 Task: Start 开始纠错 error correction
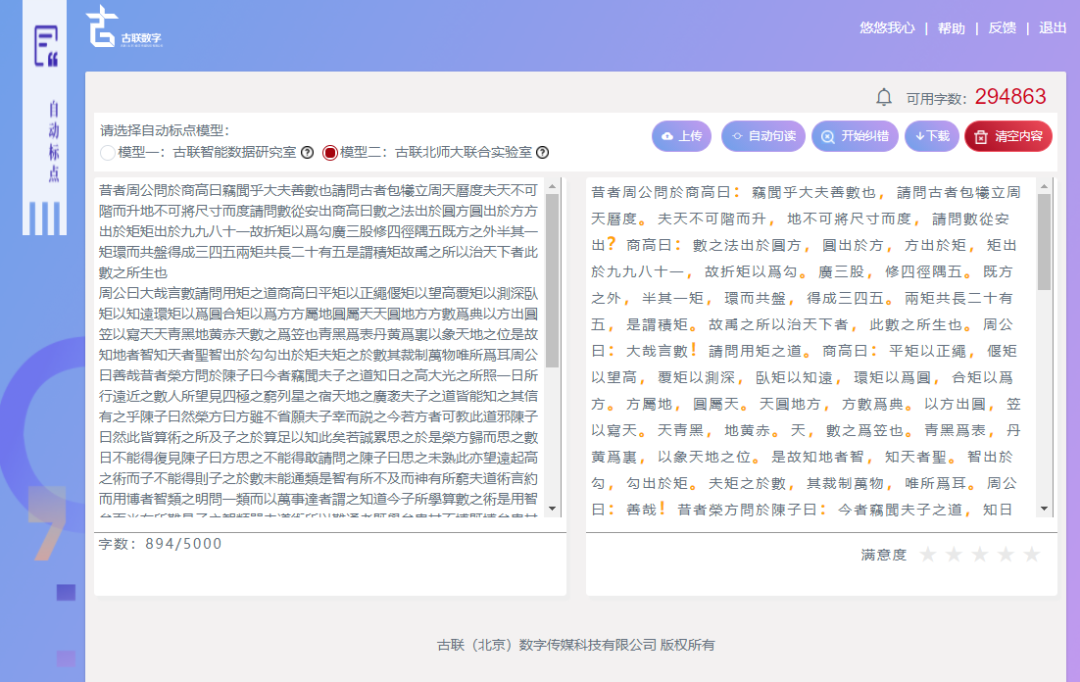click(x=854, y=136)
